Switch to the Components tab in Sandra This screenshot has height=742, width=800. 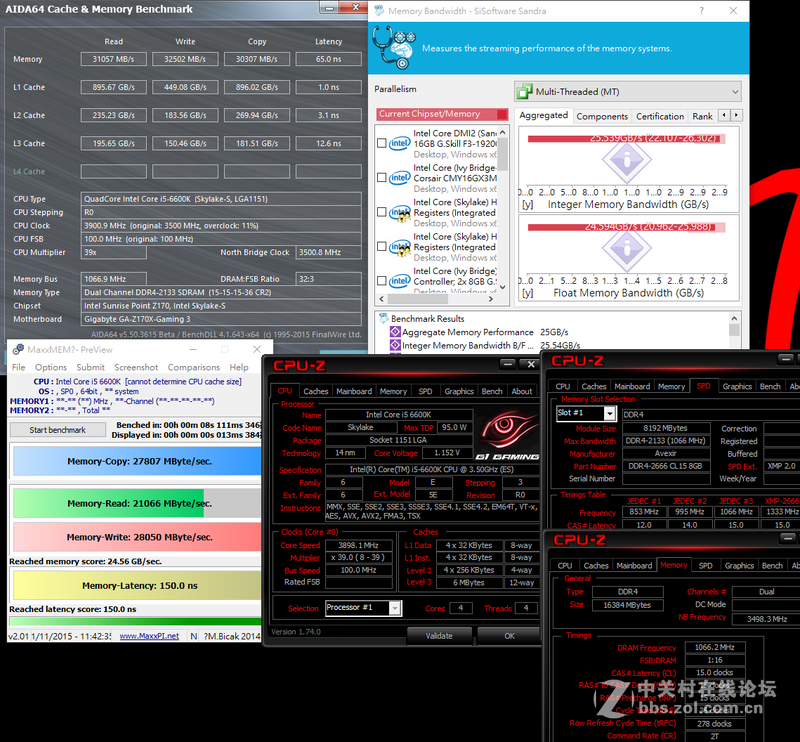(x=601, y=115)
